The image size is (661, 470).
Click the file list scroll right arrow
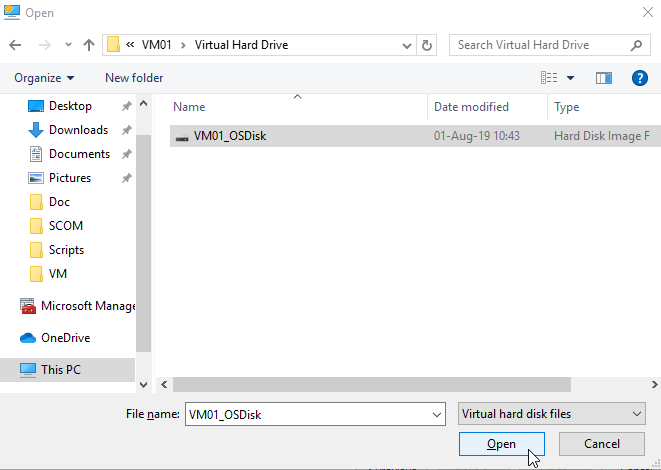click(654, 384)
